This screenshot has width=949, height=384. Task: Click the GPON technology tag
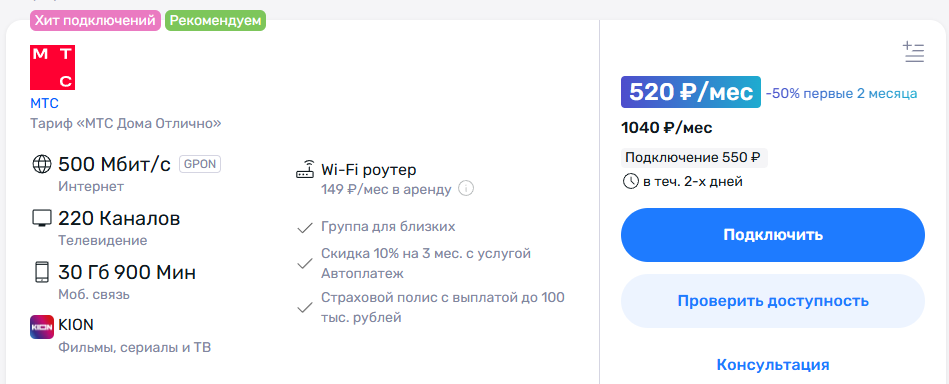point(200,164)
